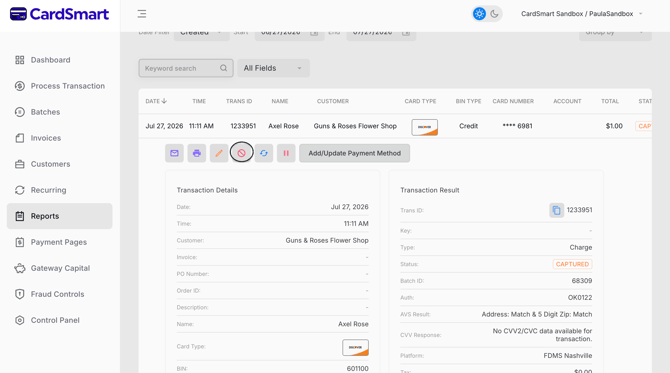Click the Process Transaction dollar icon
The height and width of the screenshot is (373, 670).
click(x=20, y=86)
